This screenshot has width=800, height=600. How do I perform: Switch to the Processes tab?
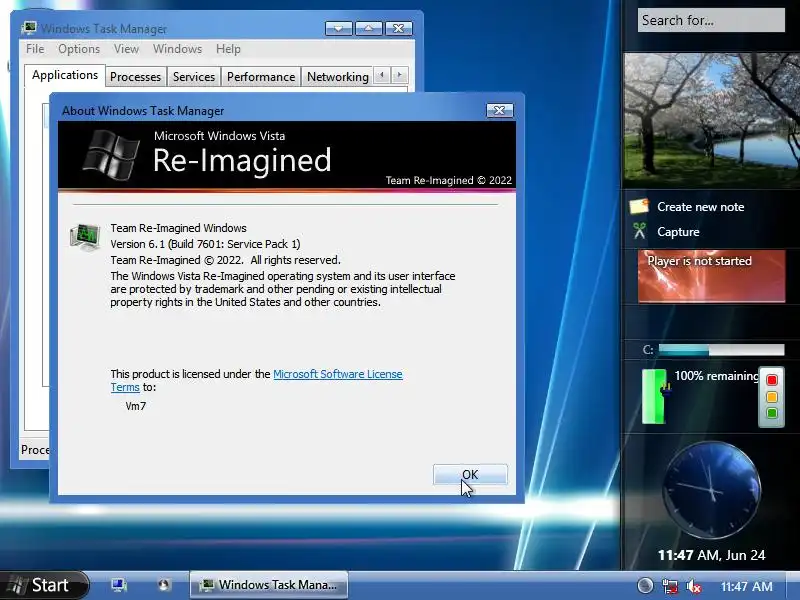135,77
